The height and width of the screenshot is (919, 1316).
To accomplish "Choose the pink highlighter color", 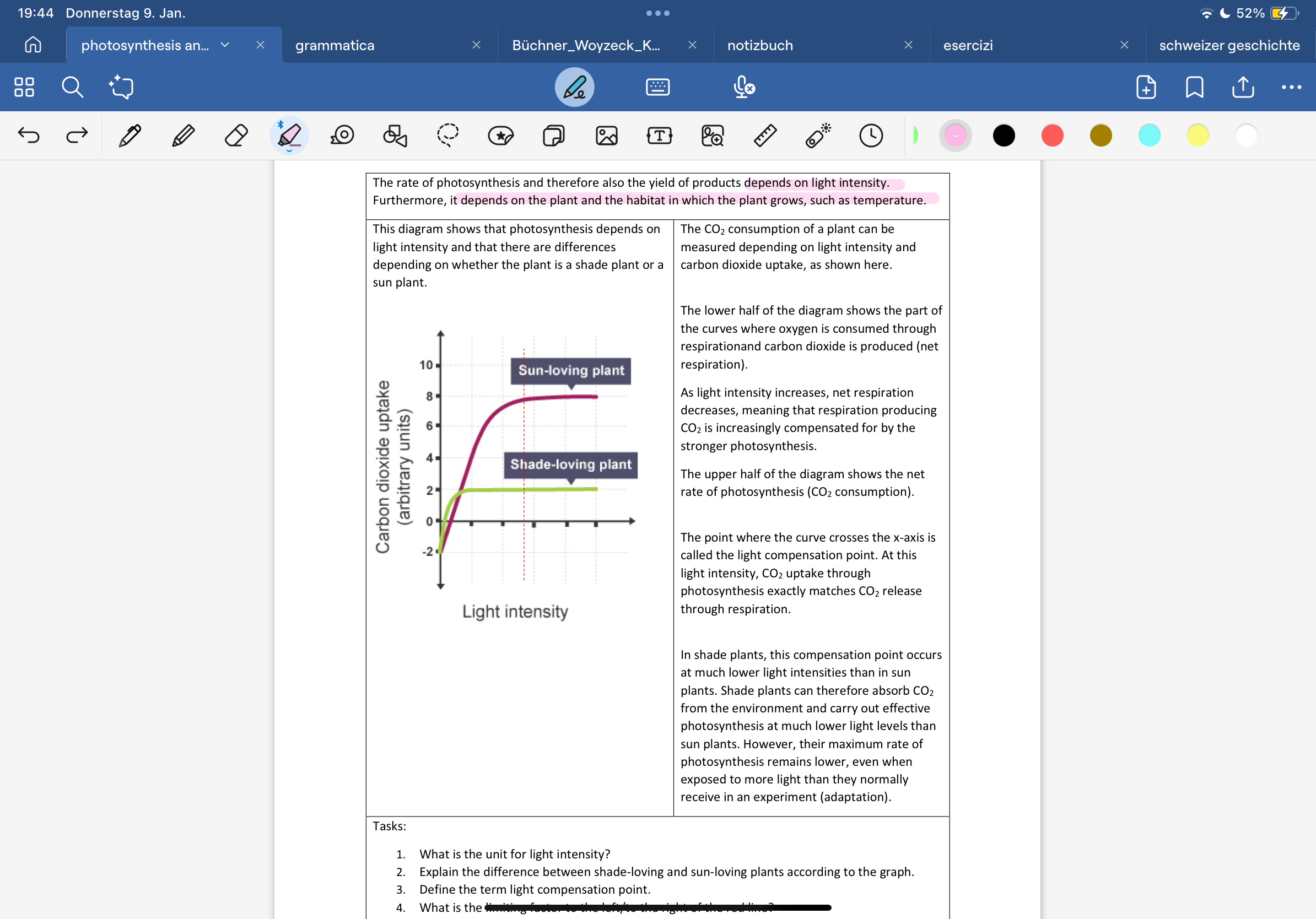I will click(x=956, y=136).
